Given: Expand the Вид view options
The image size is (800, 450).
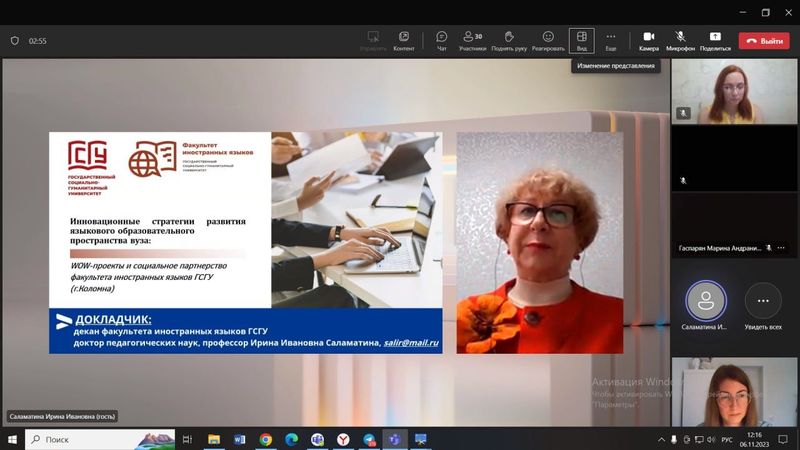Looking at the screenshot, I should click(581, 40).
